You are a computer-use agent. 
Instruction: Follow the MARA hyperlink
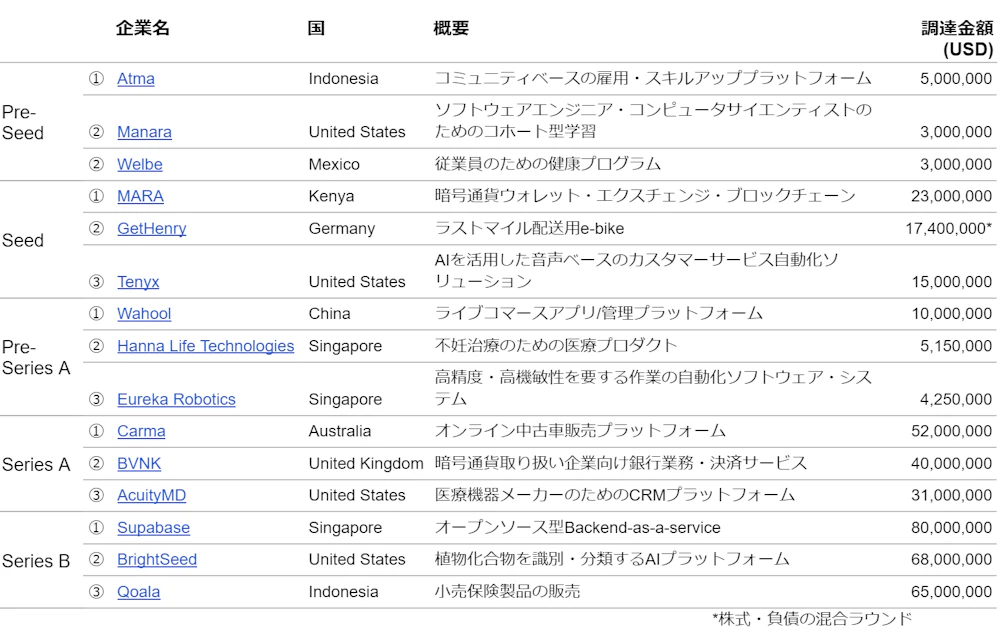[140, 196]
